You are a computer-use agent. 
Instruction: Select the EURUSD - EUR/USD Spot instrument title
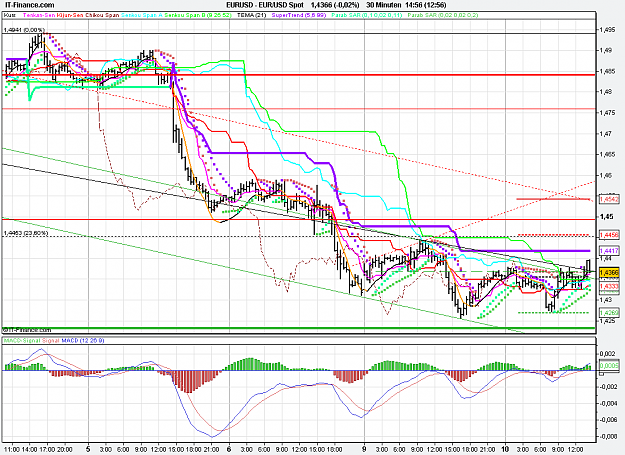tap(265, 5)
